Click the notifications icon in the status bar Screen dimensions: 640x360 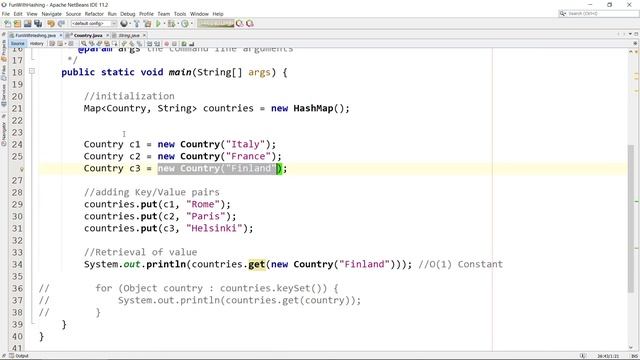583,356
